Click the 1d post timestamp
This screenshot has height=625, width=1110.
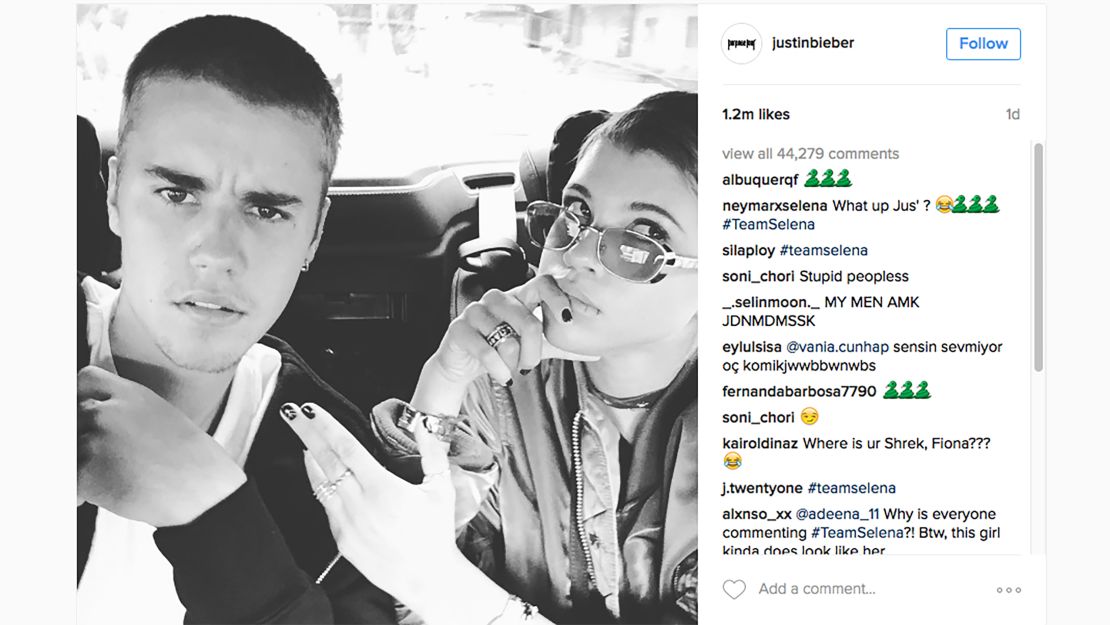(x=1013, y=115)
